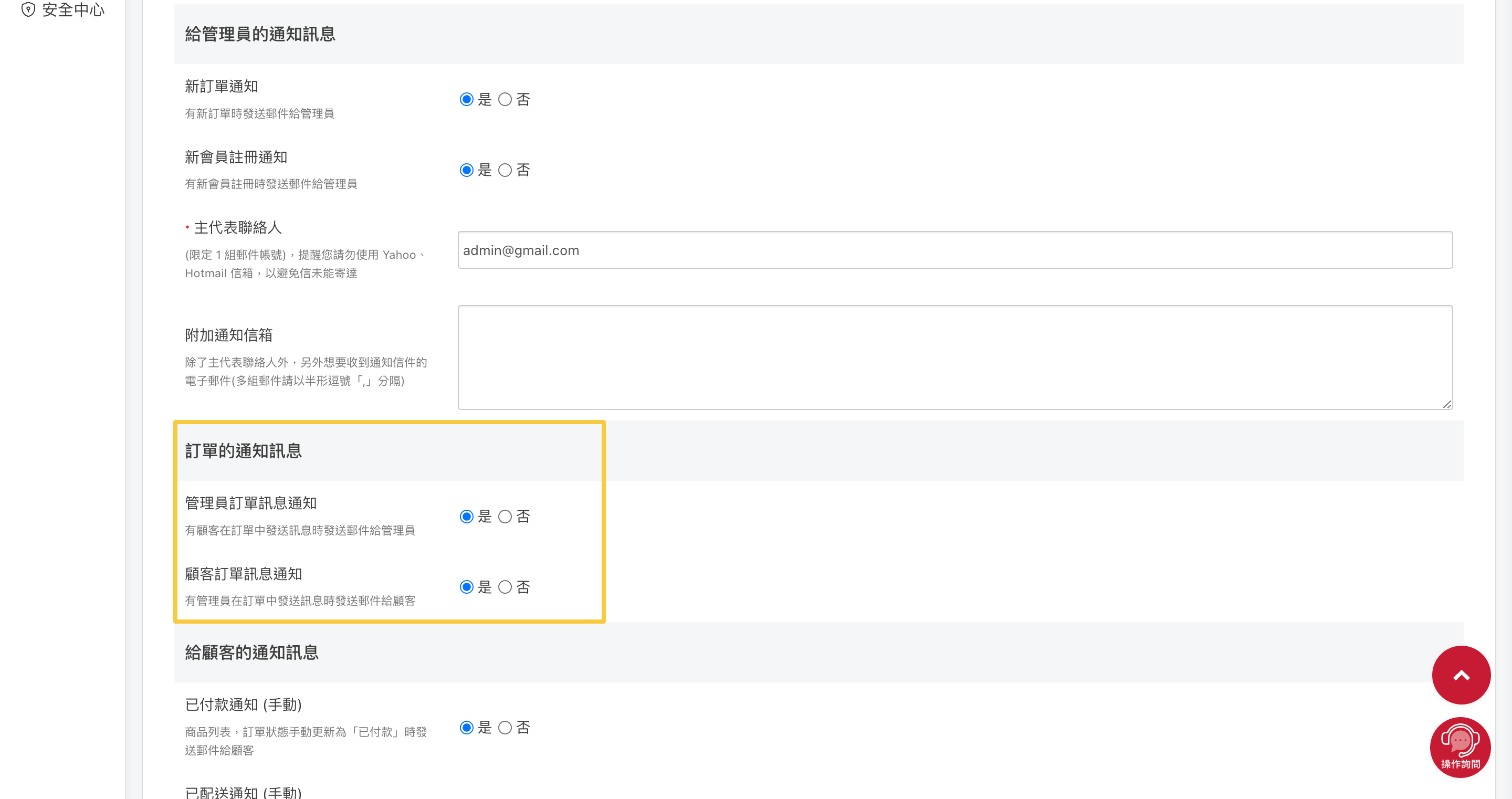Click the 給顧客的通知訊息 section header
The image size is (1512, 799).
pyautogui.click(x=251, y=652)
